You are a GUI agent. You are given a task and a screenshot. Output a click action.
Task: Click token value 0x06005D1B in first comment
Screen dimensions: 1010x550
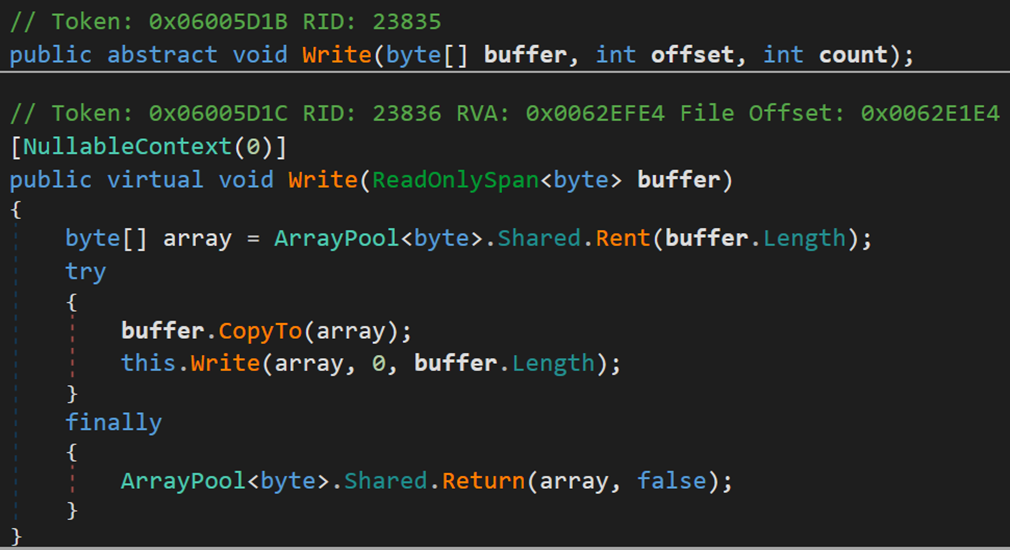tap(218, 22)
